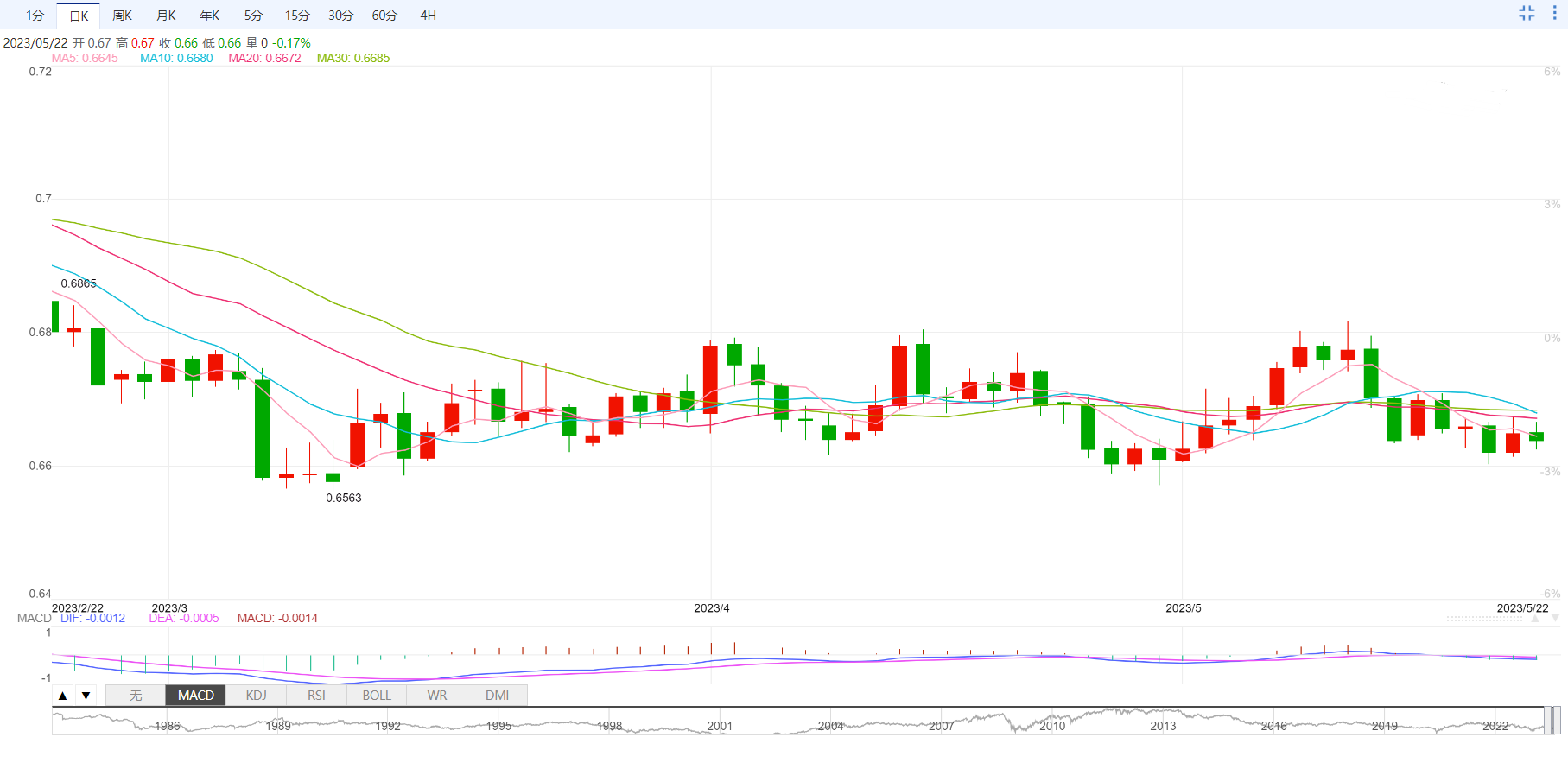Viewport: 1568px width, 763px height.
Task: Open the three-dot more options menu
Action: coord(1554,13)
